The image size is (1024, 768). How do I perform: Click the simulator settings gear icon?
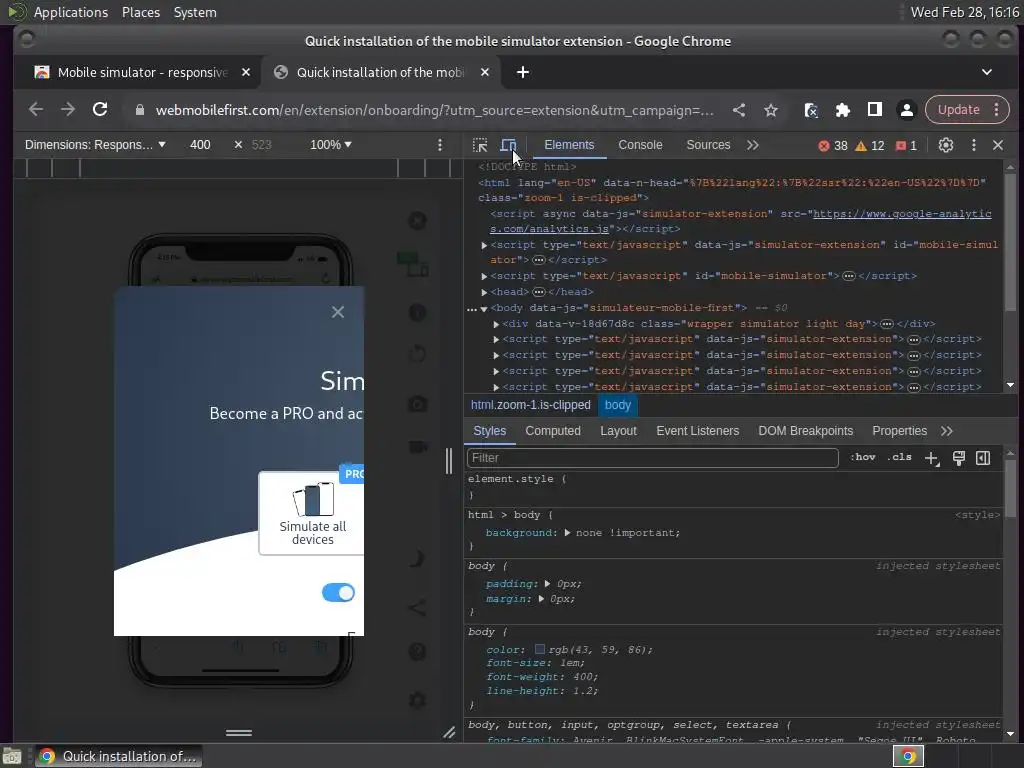[x=417, y=700]
